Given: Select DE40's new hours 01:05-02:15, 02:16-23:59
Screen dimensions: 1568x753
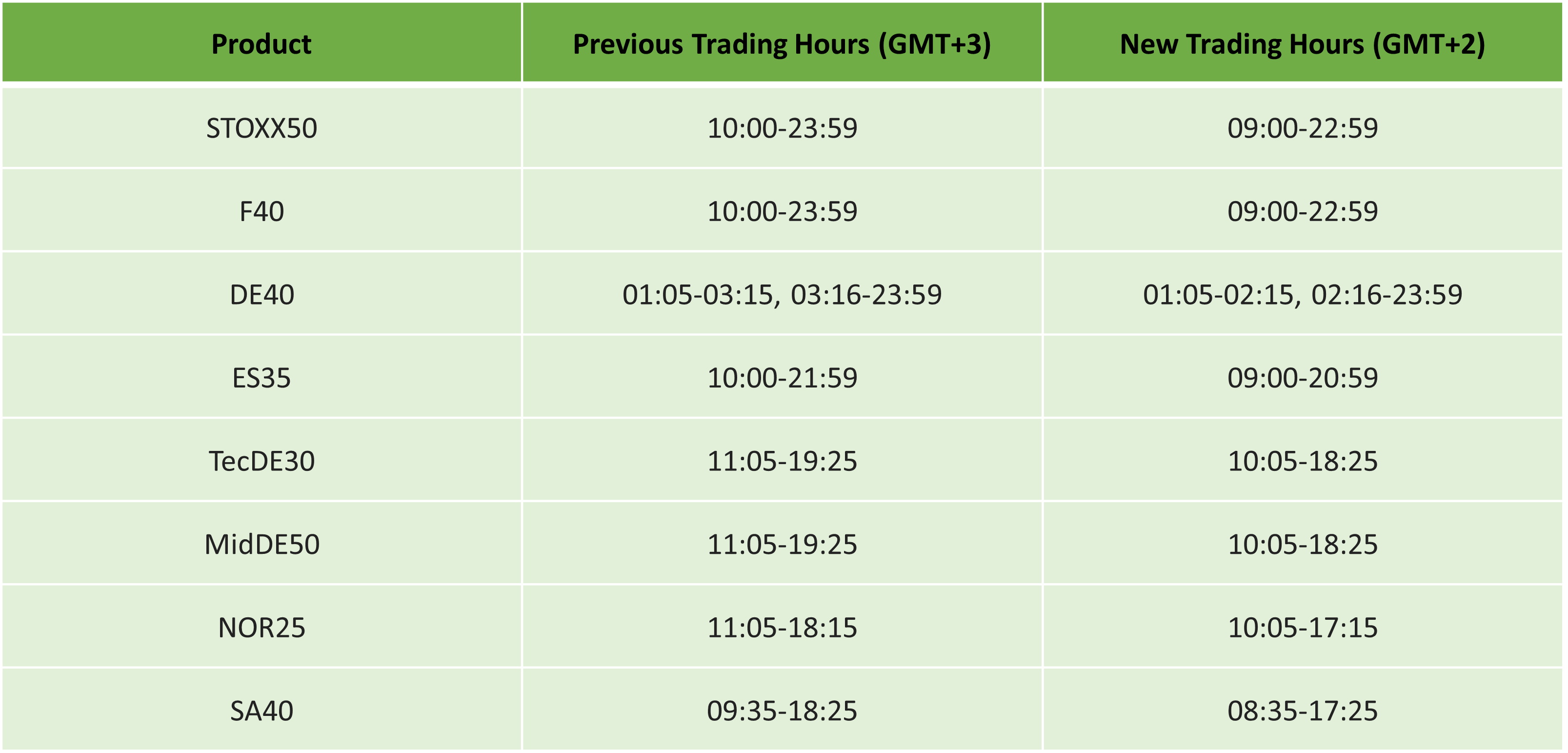Looking at the screenshot, I should (1302, 295).
